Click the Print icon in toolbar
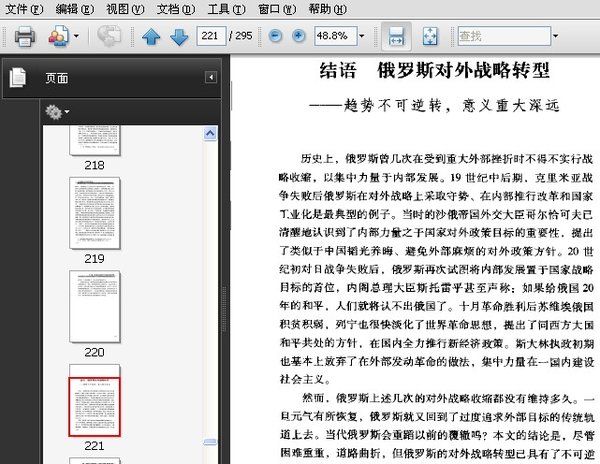 (x=25, y=36)
